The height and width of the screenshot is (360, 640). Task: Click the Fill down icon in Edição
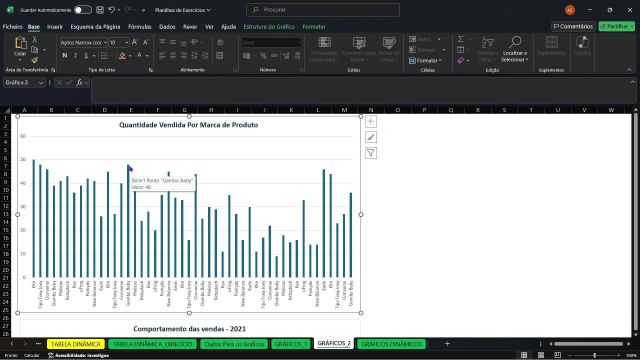tap(460, 50)
